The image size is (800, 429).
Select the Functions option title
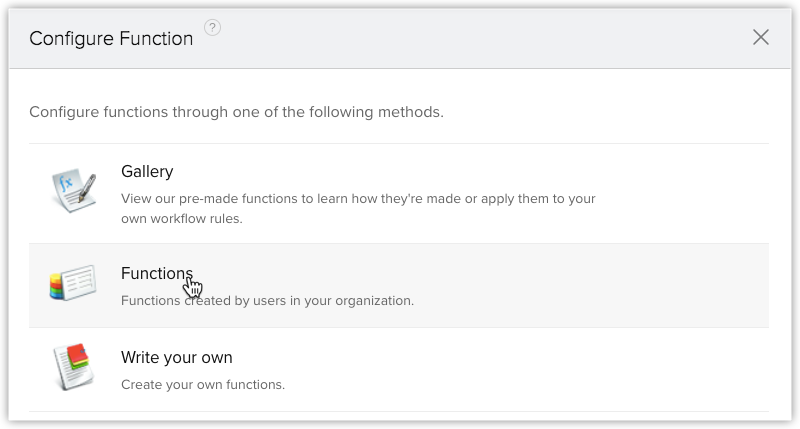tap(157, 273)
